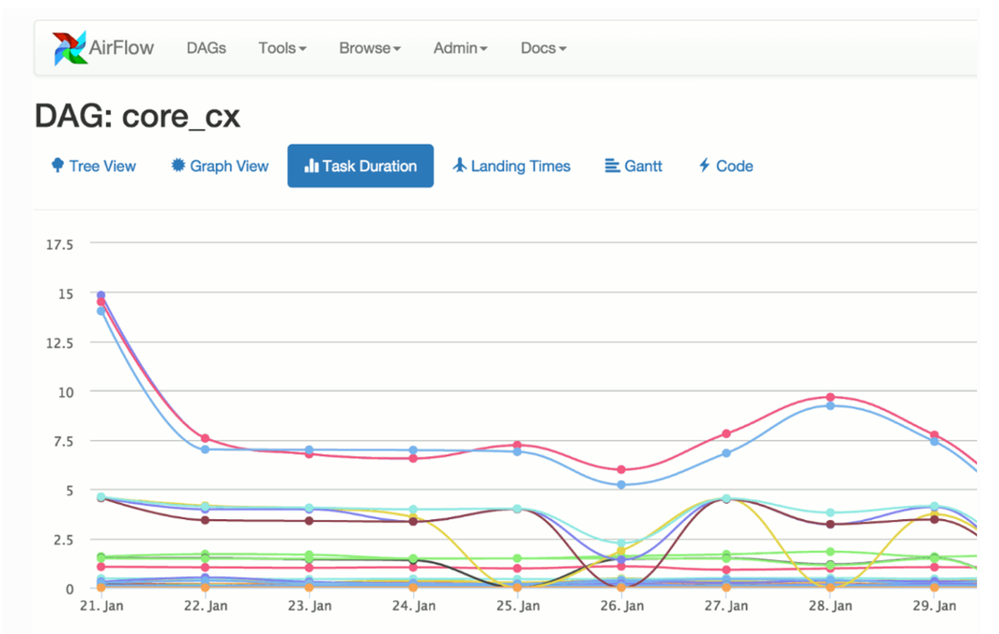
Task: Click the '25. Jan' x-axis label
Action: pos(518,606)
